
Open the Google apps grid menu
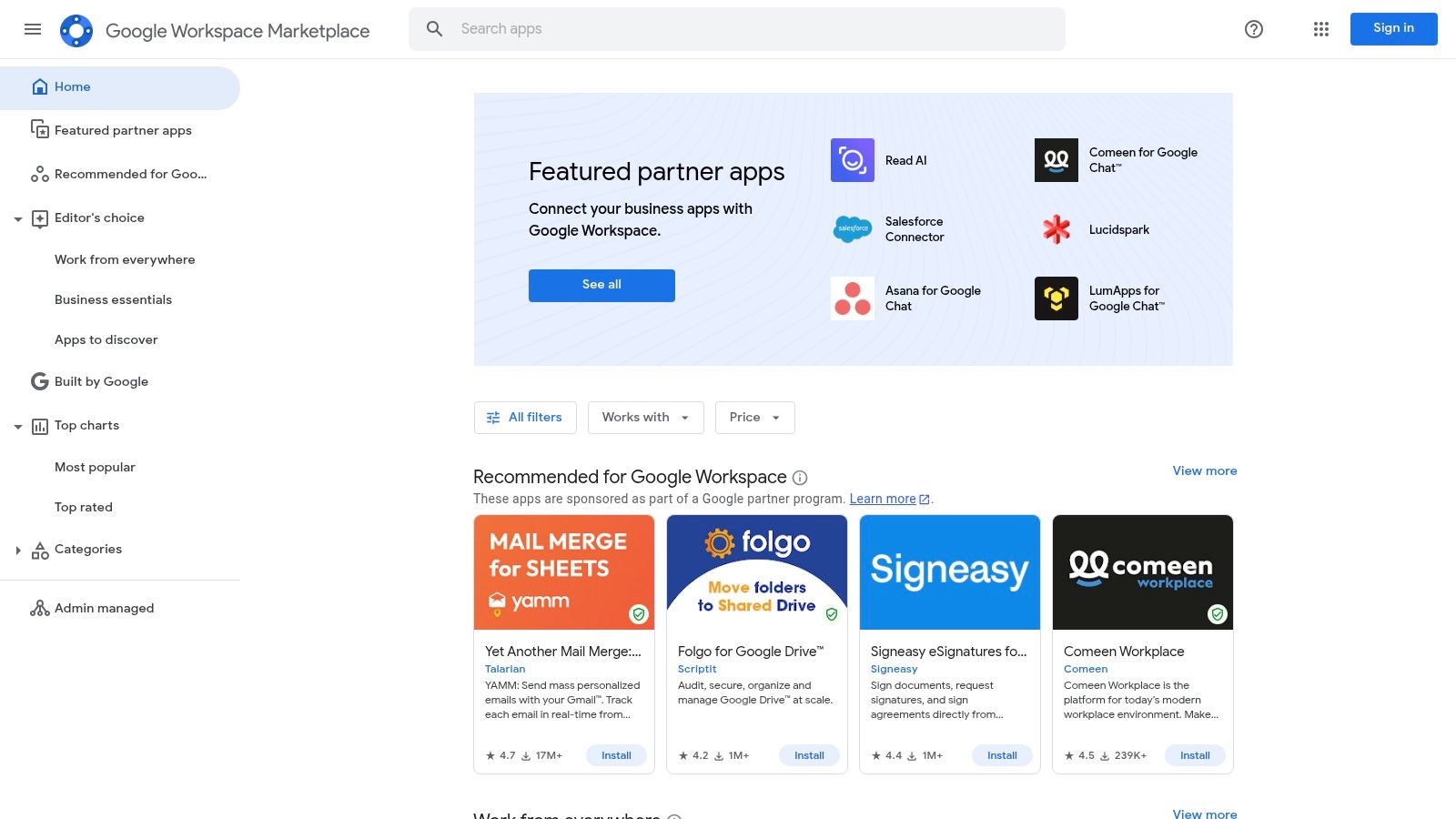tap(1320, 29)
